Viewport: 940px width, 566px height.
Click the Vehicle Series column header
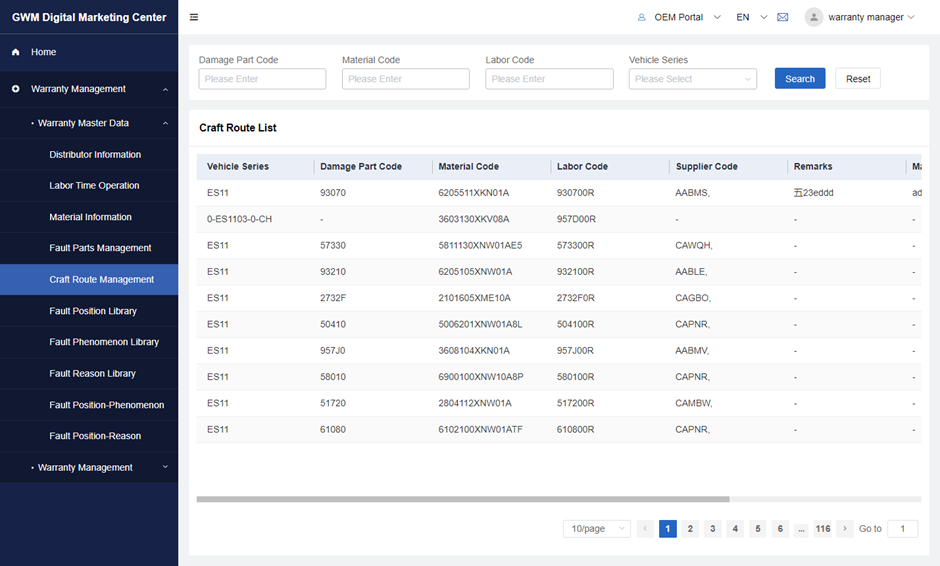(238, 167)
